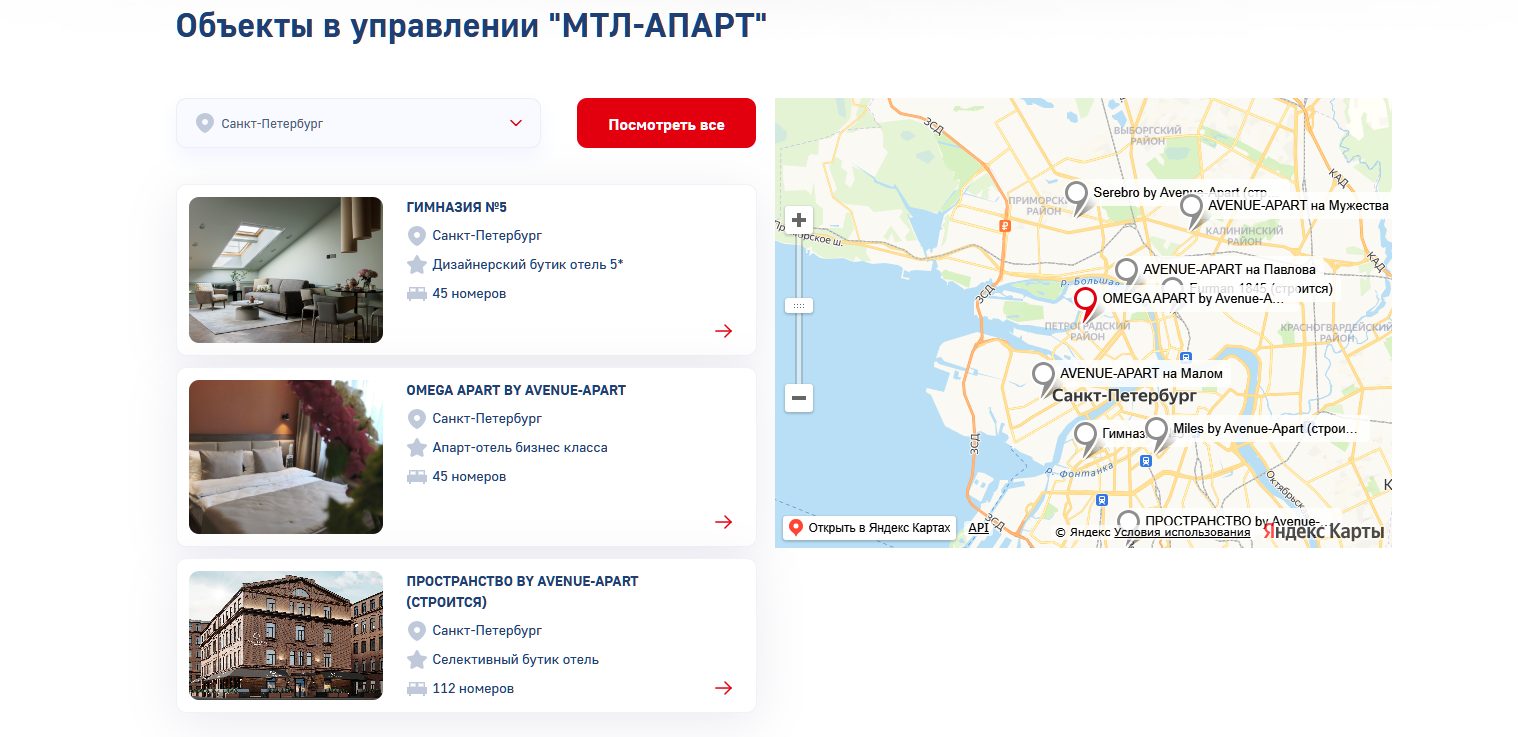The width and height of the screenshot is (1518, 737).
Task: Select the AVENUE-APART на Малом map pin
Action: [x=1044, y=380]
